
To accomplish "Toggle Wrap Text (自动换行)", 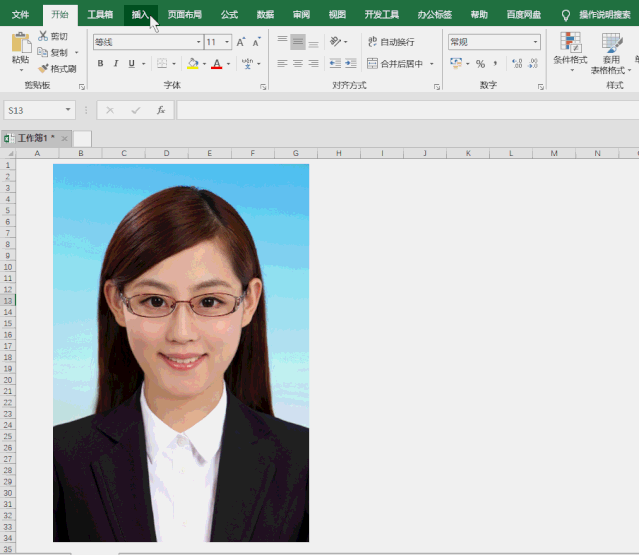I will click(390, 42).
